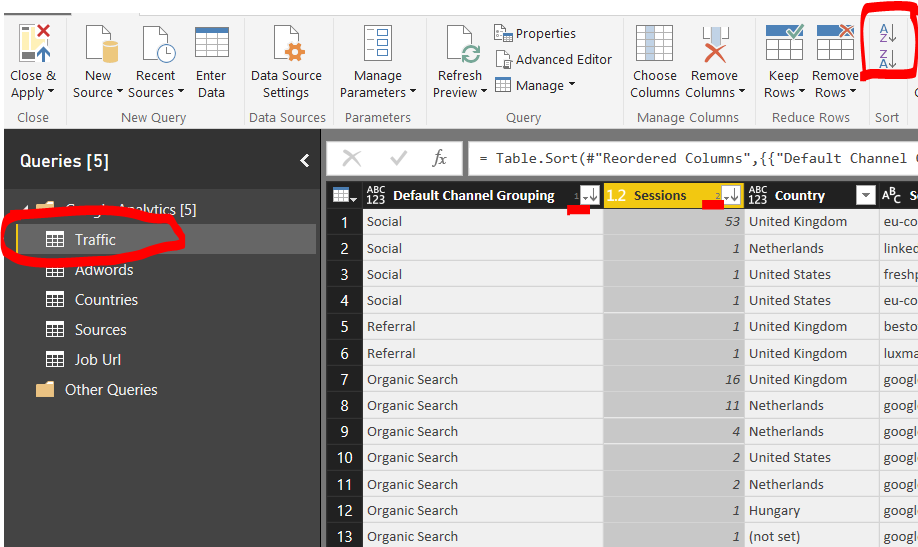The width and height of the screenshot is (918, 547).
Task: Open the Refresh Preview dropdown arrow
Action: pyautogui.click(x=484, y=92)
